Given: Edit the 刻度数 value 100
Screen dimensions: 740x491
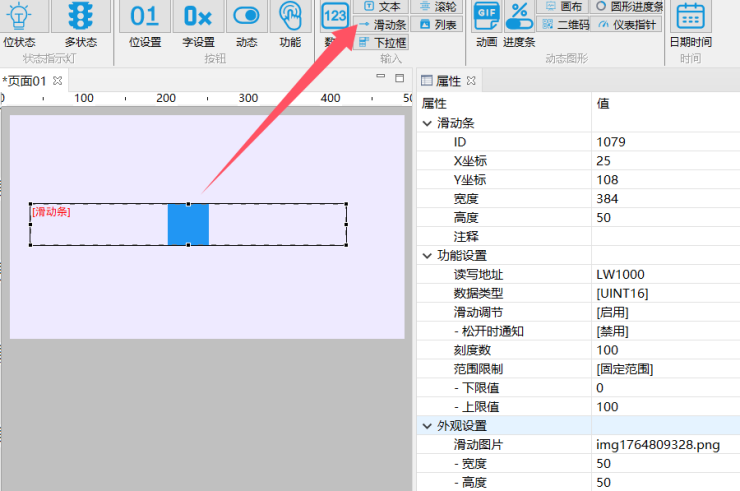Looking at the screenshot, I should (665, 350).
